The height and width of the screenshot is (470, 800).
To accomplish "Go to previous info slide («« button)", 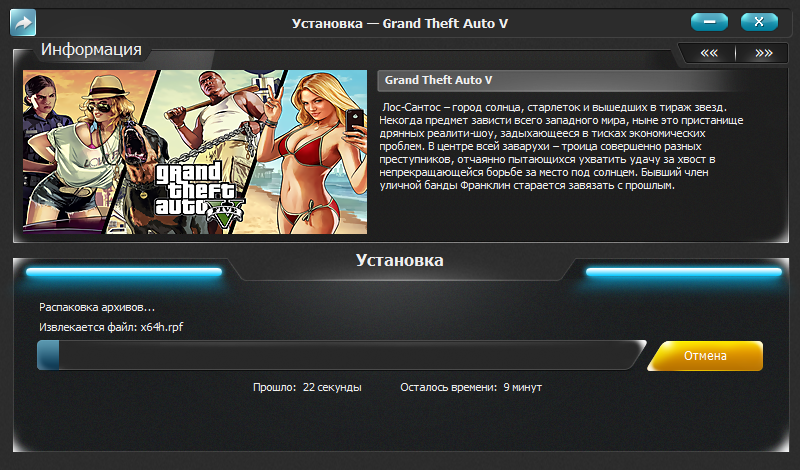I will tap(709, 53).
